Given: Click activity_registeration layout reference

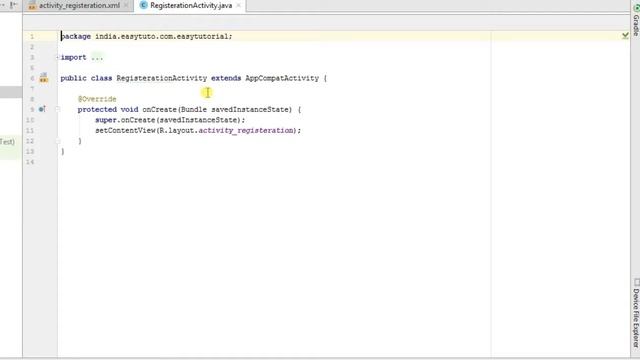Looking at the screenshot, I should (x=246, y=131).
